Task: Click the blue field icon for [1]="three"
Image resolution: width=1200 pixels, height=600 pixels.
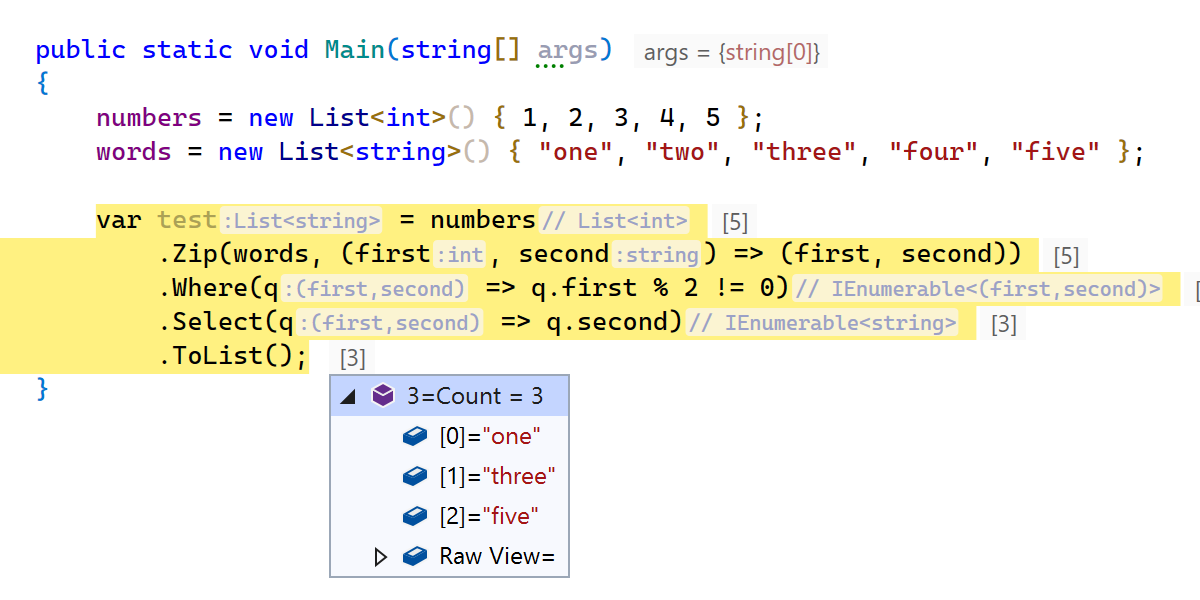Action: pyautogui.click(x=415, y=476)
